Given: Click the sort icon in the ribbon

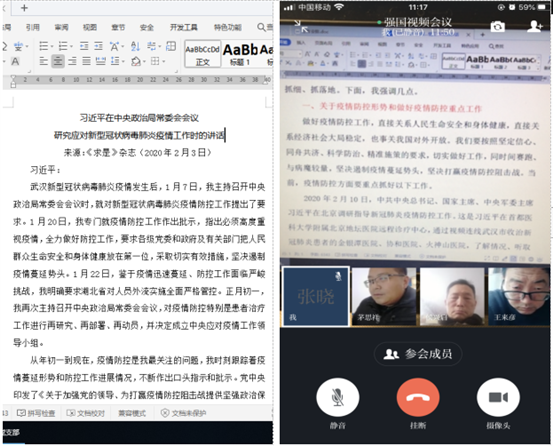Looking at the screenshot, I should pyautogui.click(x=135, y=46).
